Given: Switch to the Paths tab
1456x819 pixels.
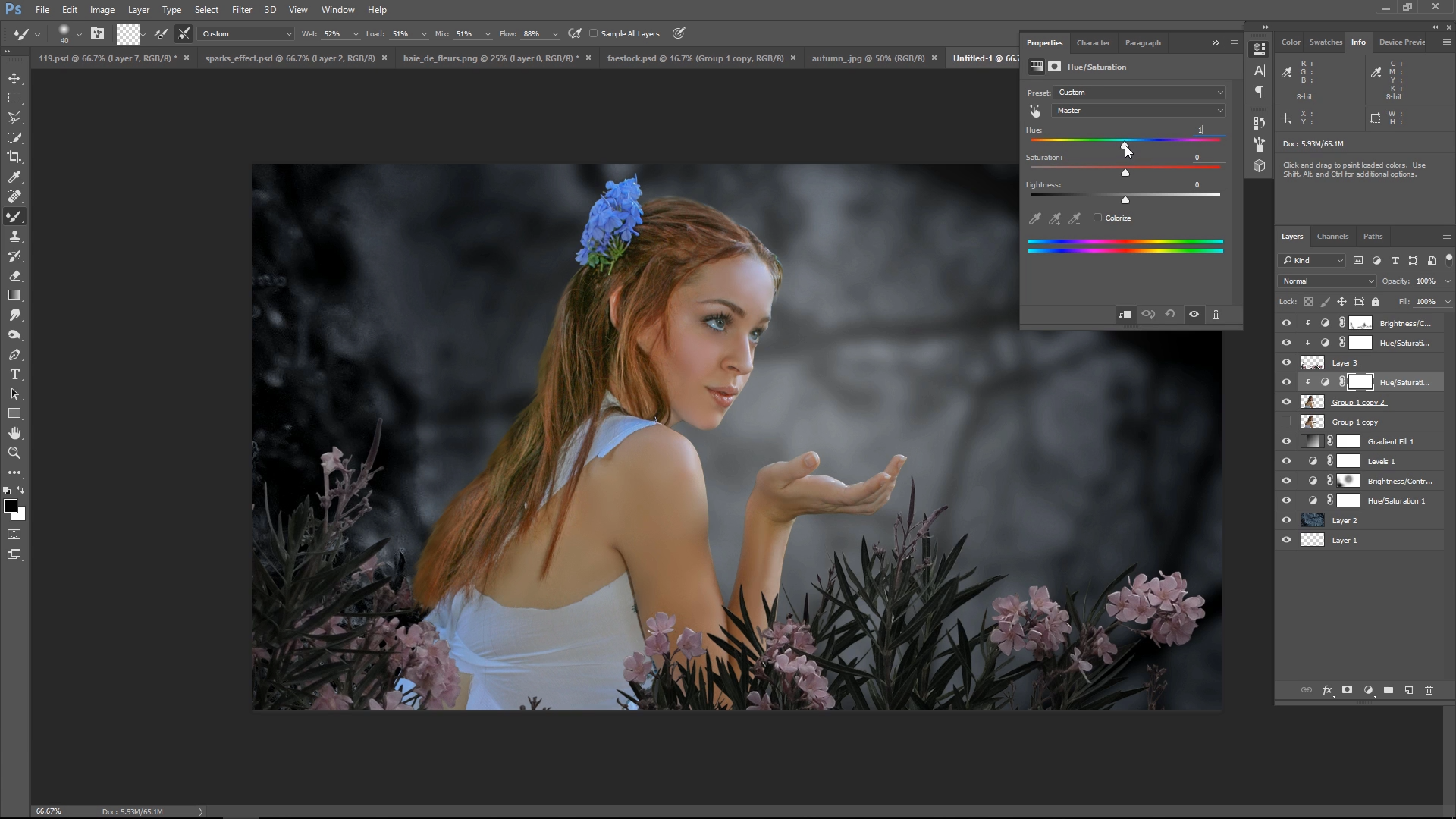Looking at the screenshot, I should pos(1373,237).
